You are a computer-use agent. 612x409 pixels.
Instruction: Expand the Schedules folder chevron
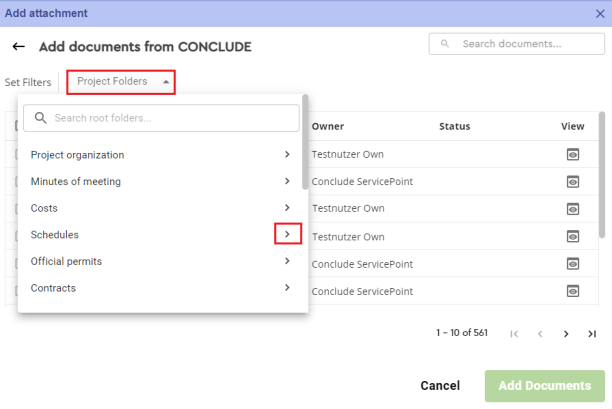tap(287, 235)
